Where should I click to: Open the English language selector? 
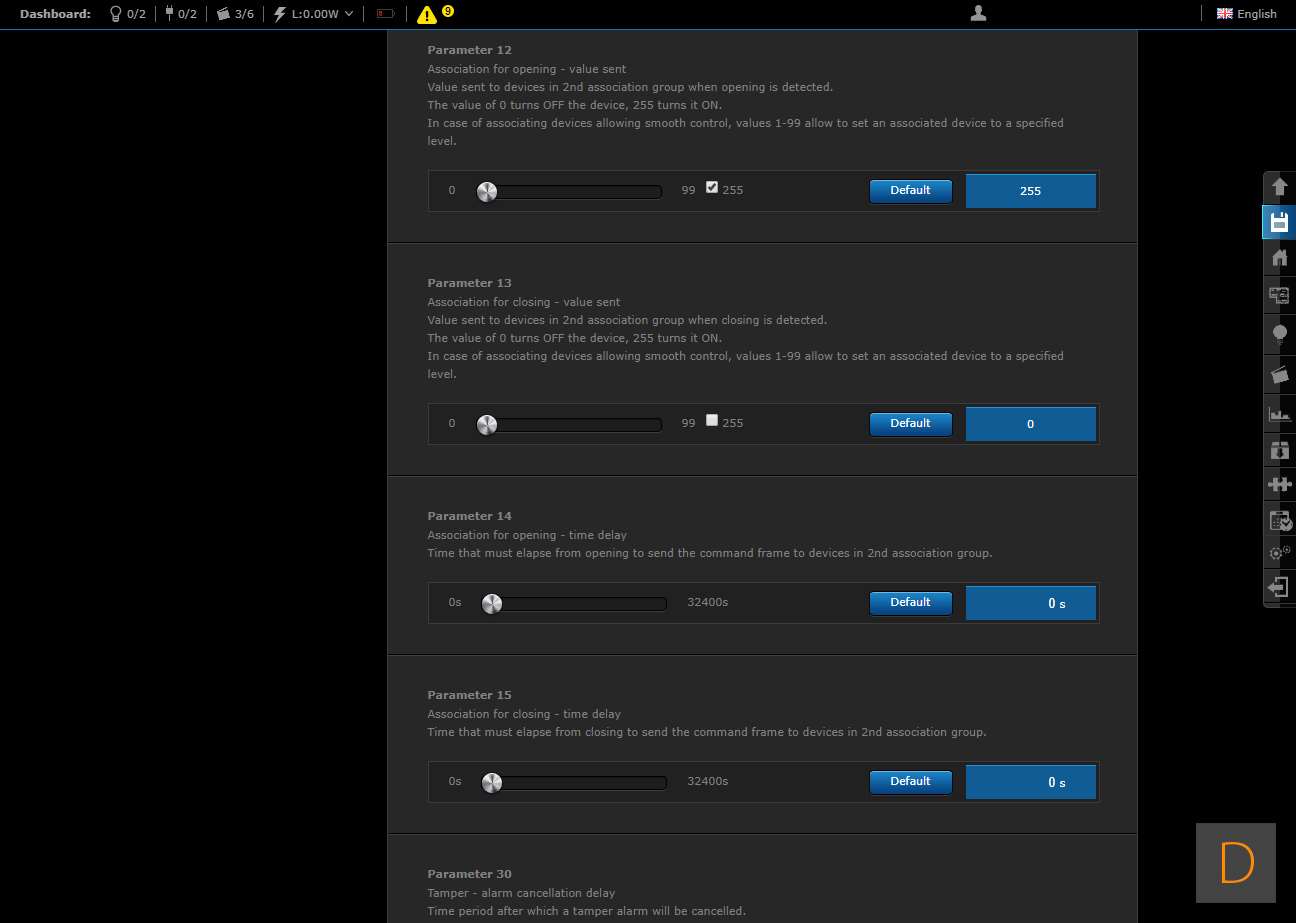point(1246,14)
